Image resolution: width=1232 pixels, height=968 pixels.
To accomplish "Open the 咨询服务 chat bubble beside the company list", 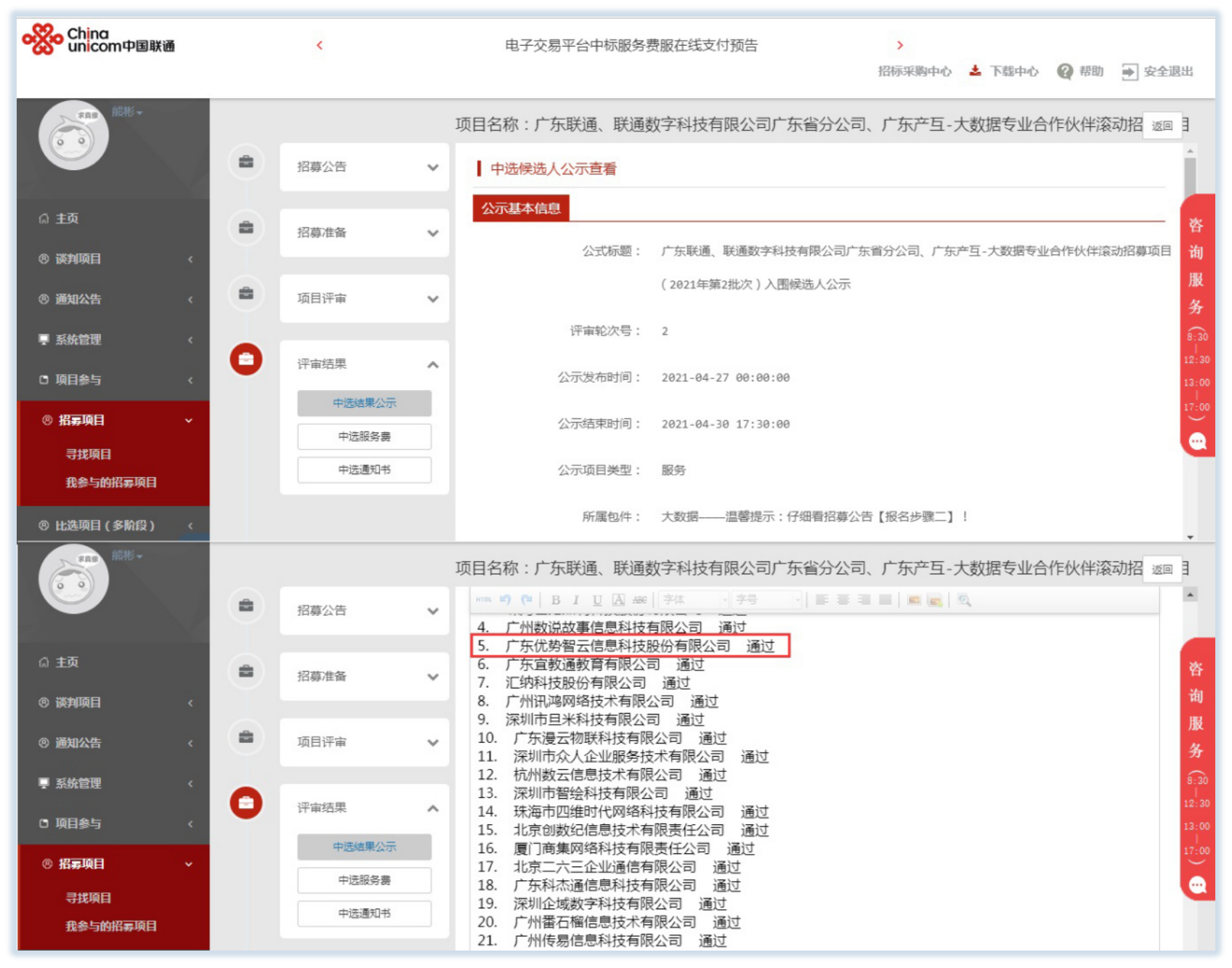I will tap(1197, 884).
